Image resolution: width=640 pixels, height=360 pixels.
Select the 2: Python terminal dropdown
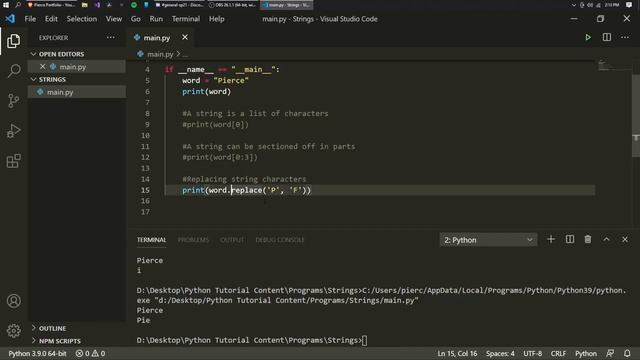click(x=488, y=240)
